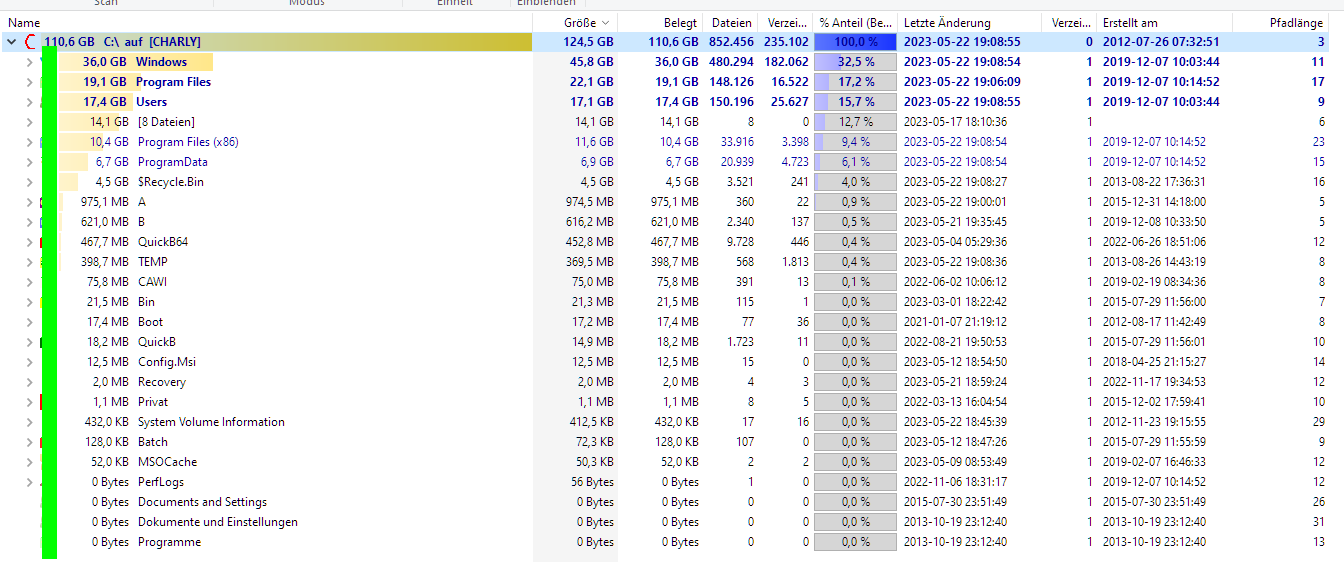
Task: Expand the System Volume Information folder
Action: tap(29, 422)
